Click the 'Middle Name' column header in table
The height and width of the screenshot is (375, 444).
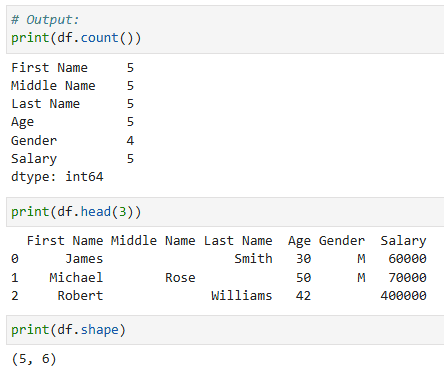click(x=153, y=240)
